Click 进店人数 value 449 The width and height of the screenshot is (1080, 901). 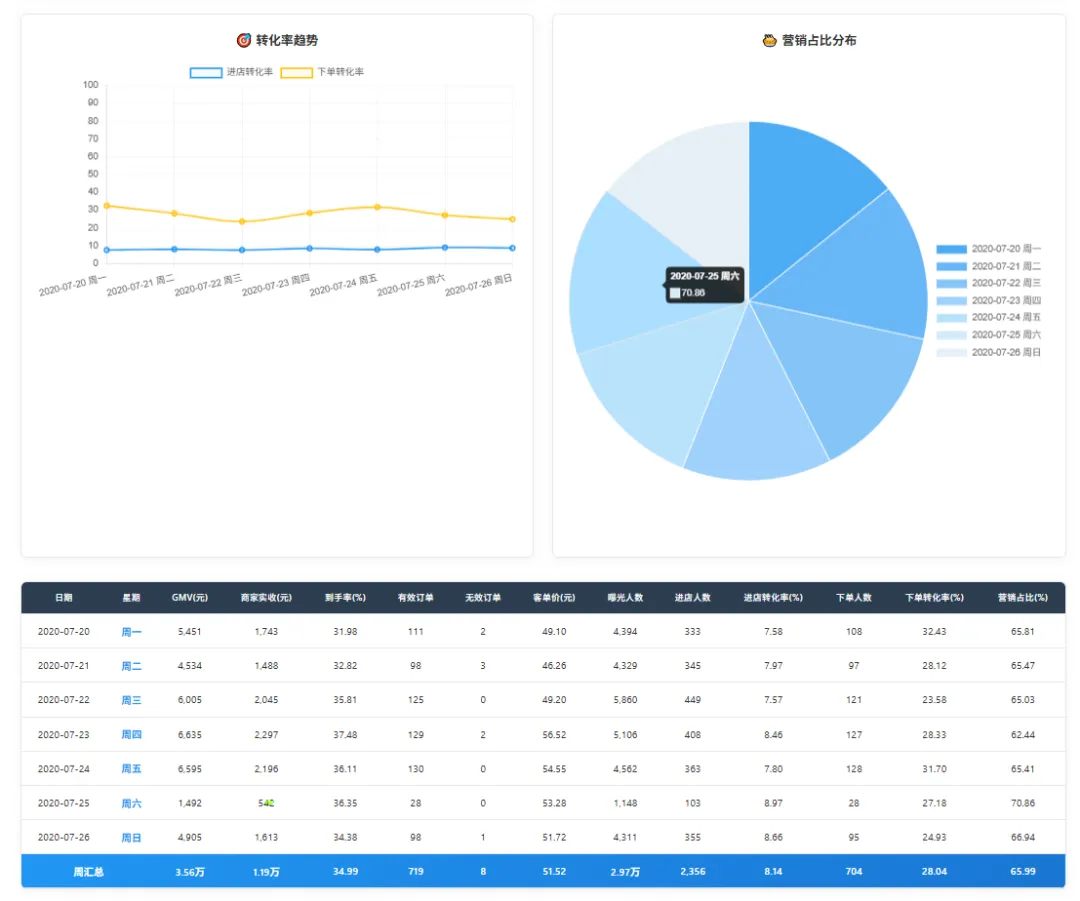692,700
